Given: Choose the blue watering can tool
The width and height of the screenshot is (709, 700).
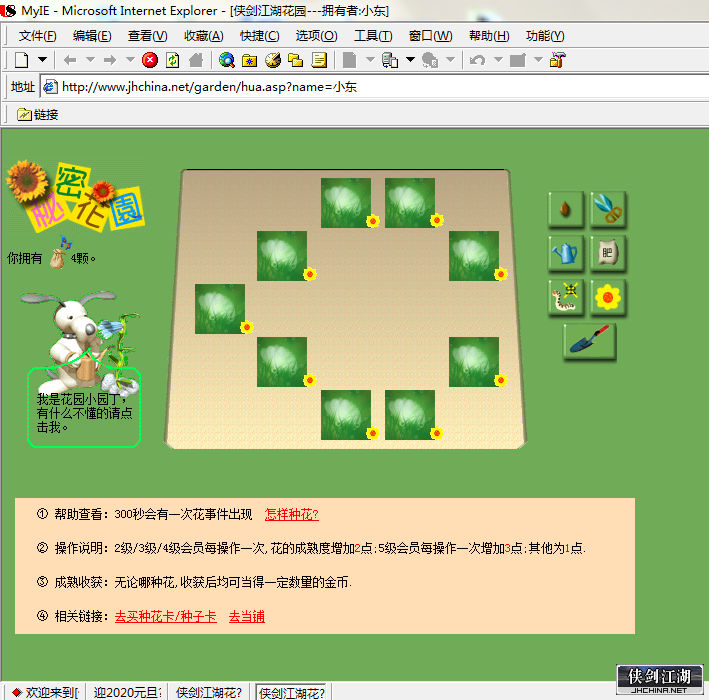Looking at the screenshot, I should click(x=566, y=253).
